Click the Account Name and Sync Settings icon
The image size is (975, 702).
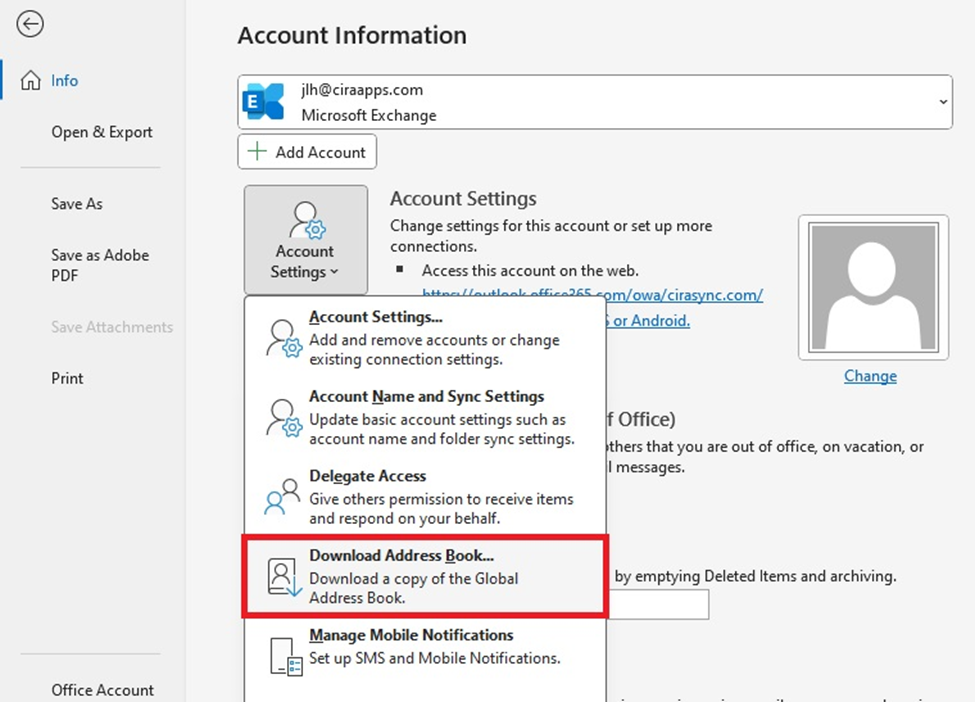click(284, 417)
